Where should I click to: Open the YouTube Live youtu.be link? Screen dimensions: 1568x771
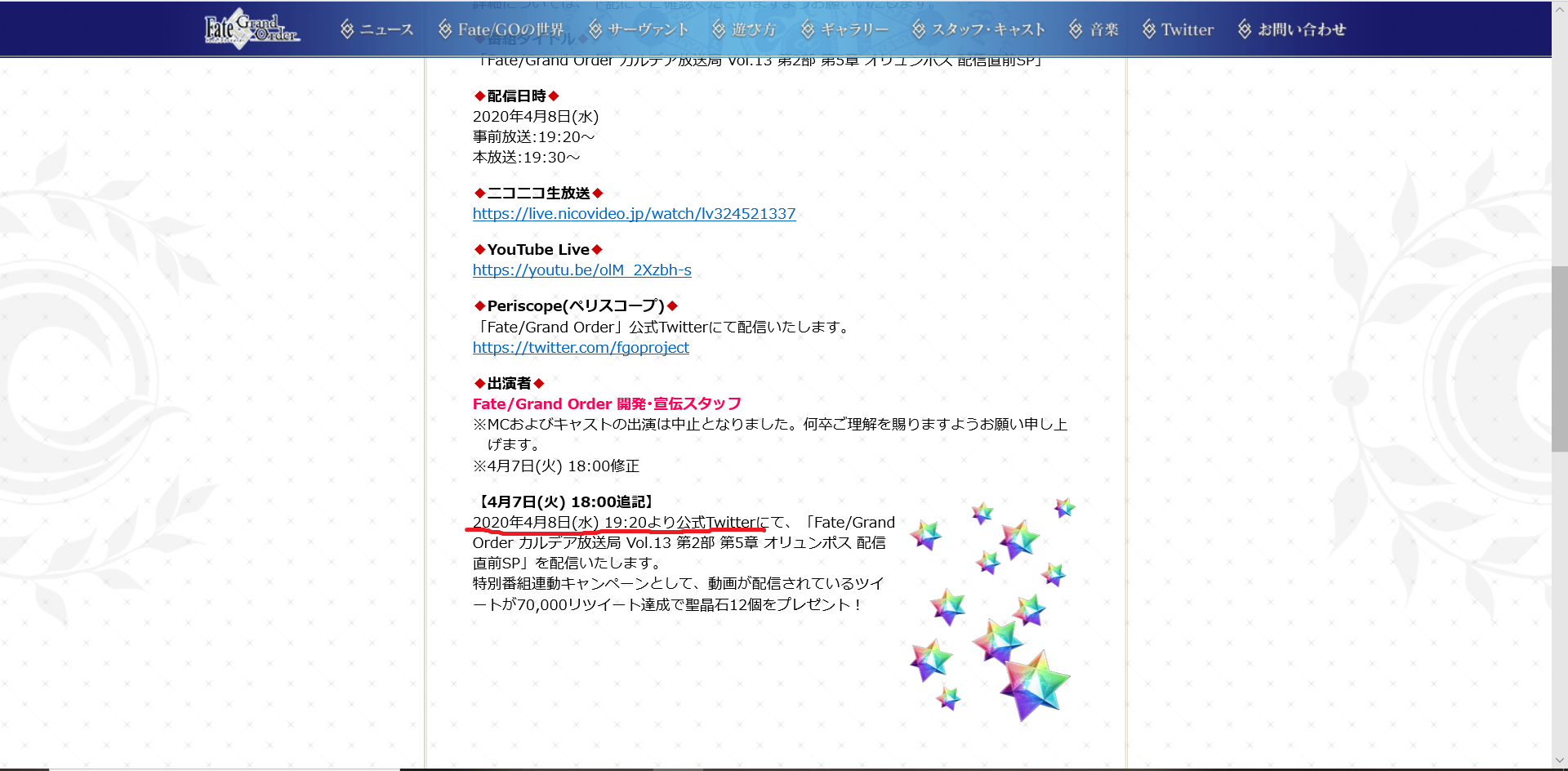click(581, 270)
